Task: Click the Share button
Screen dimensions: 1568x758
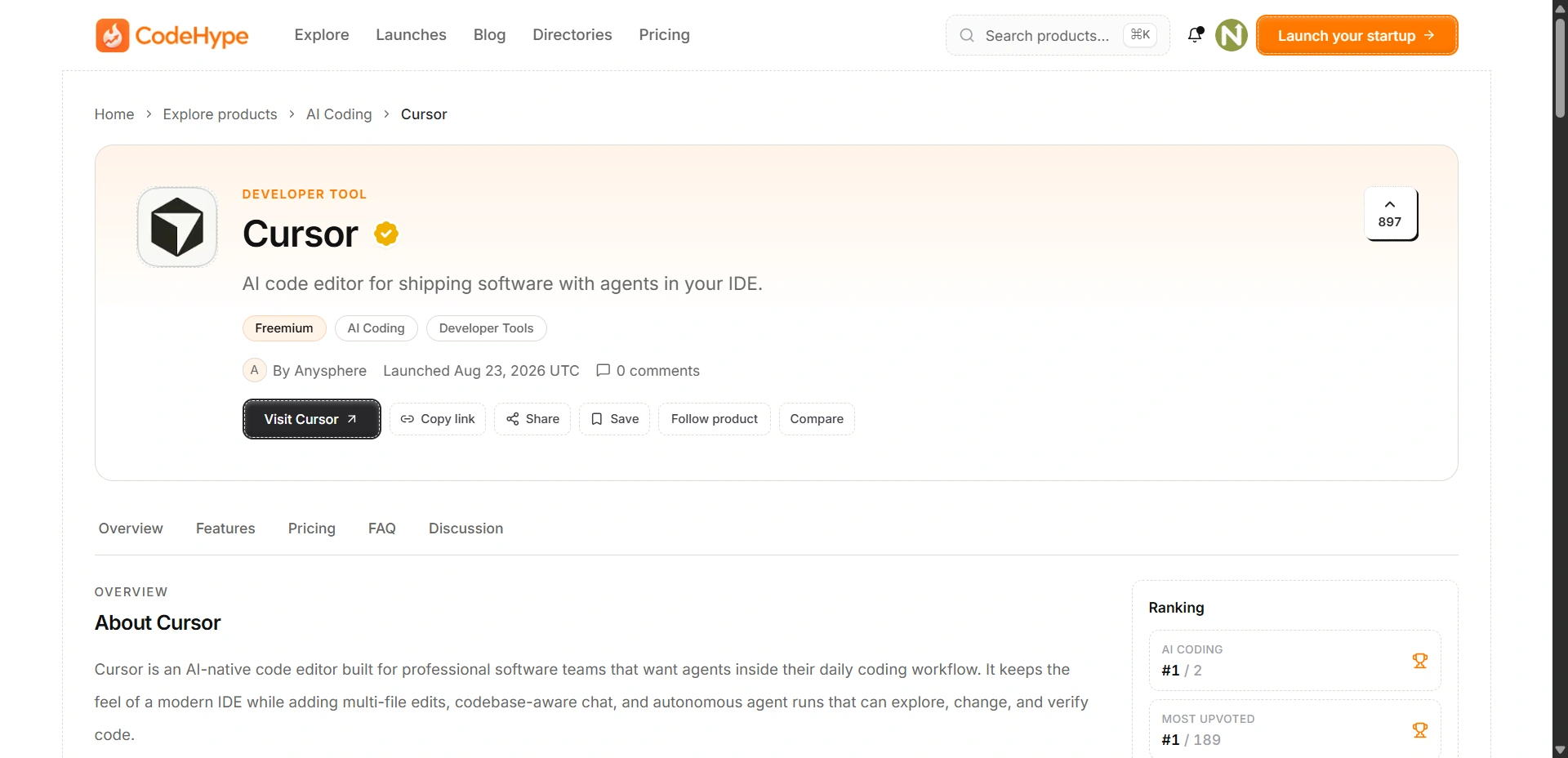Action: click(532, 419)
